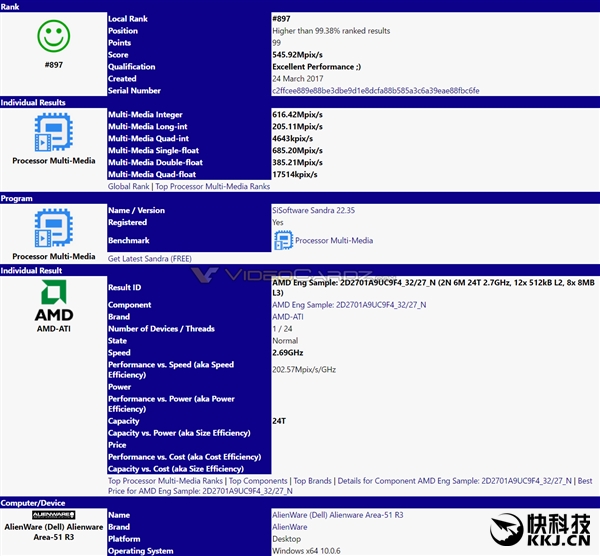Open the Global Rank link
The image size is (600, 556).
(129, 186)
